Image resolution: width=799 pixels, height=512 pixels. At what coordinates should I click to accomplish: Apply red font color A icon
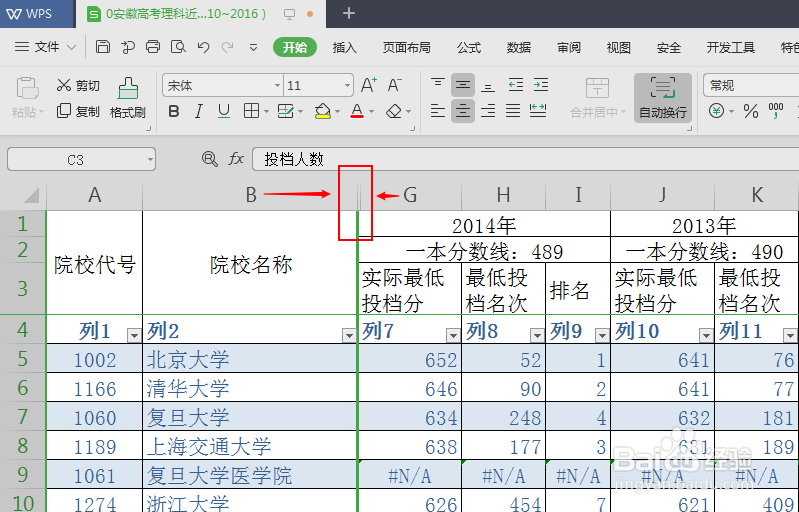point(357,111)
